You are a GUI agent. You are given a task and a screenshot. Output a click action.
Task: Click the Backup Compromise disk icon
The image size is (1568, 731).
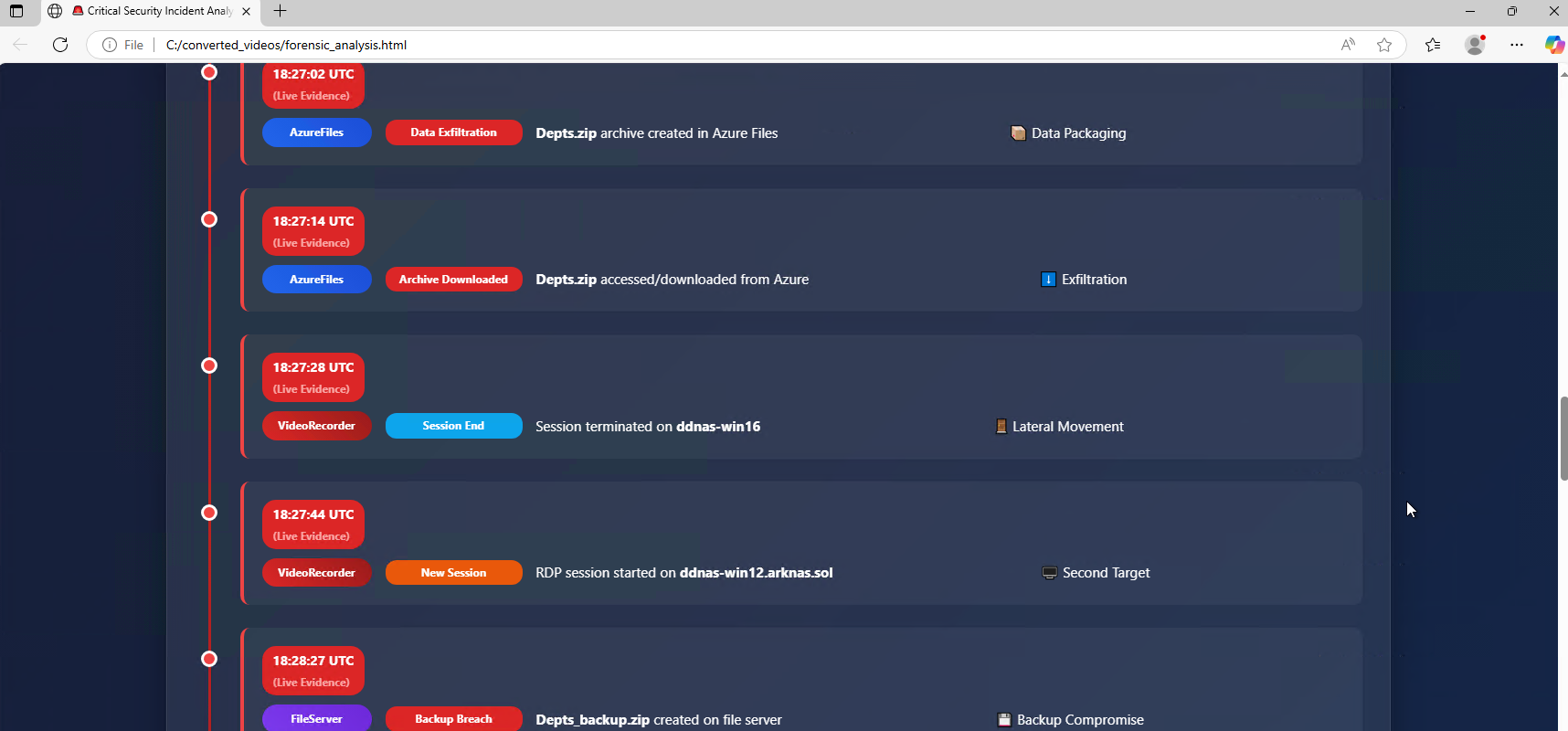1004,720
